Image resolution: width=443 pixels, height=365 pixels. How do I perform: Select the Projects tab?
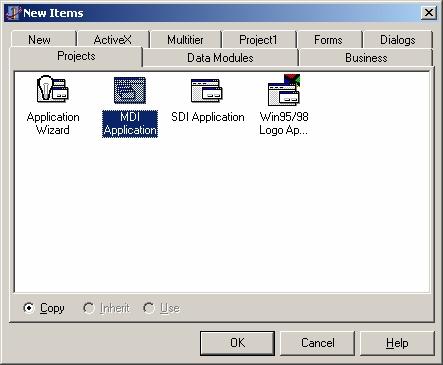click(x=76, y=56)
